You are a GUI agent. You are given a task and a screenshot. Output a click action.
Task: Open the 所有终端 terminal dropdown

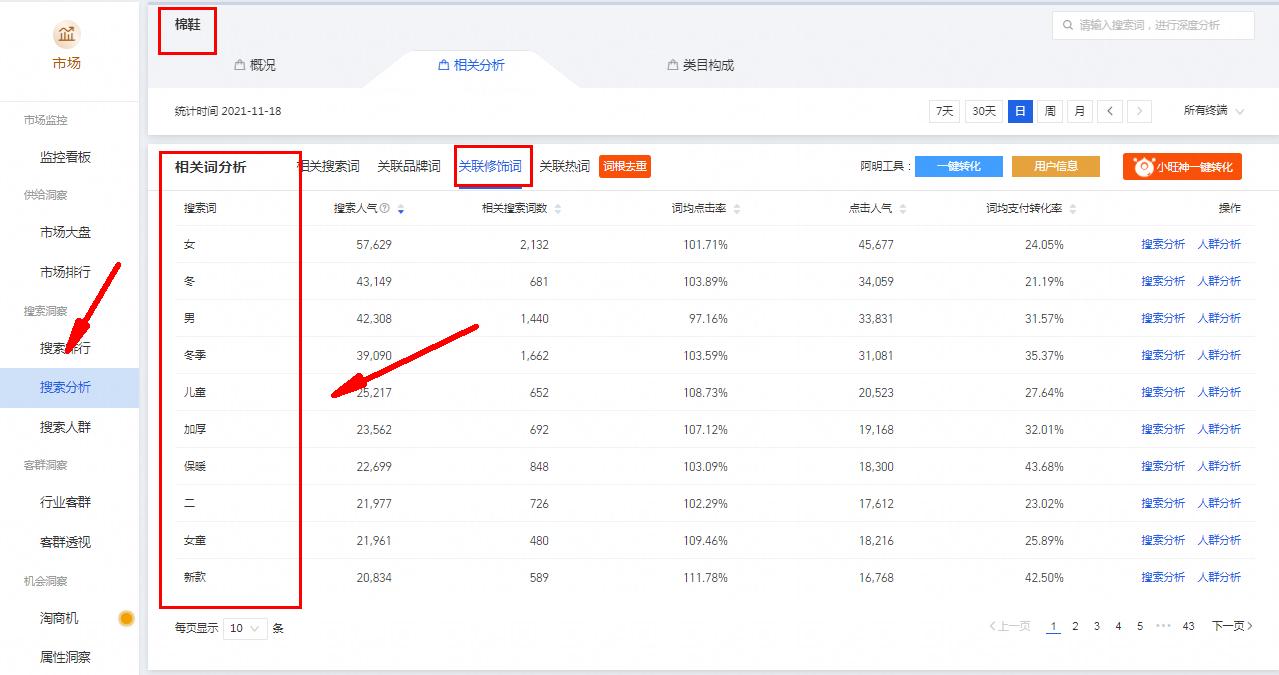pos(1212,111)
